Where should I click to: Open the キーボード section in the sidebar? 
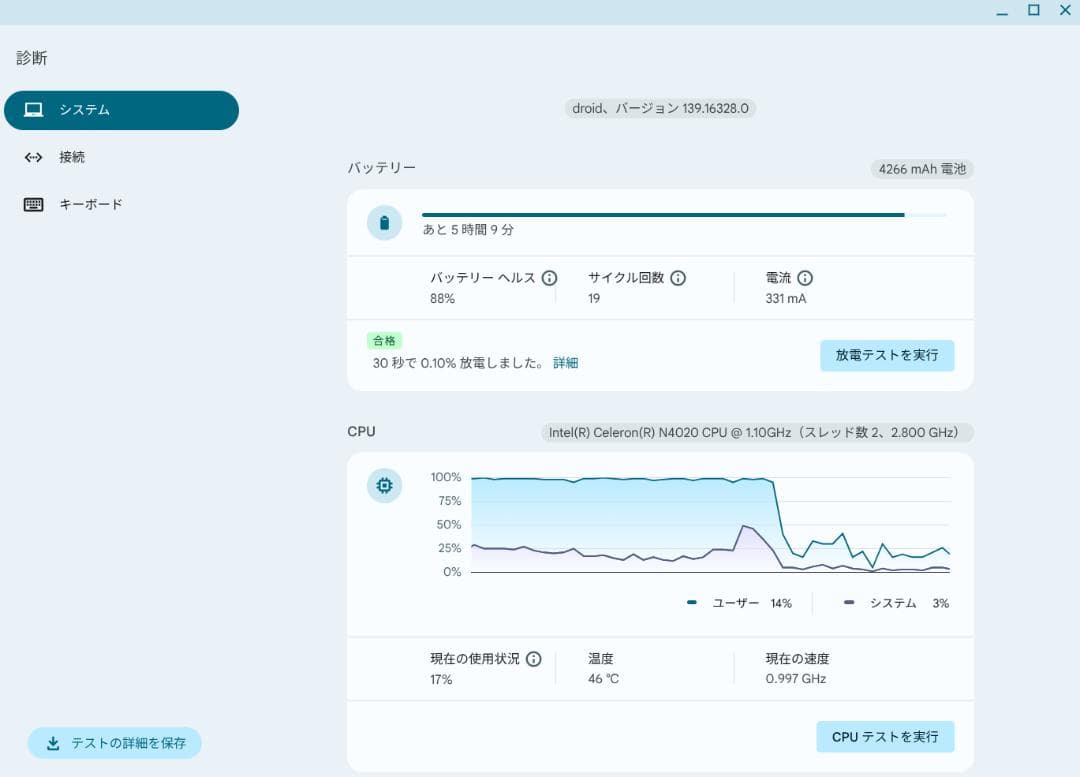[90, 205]
